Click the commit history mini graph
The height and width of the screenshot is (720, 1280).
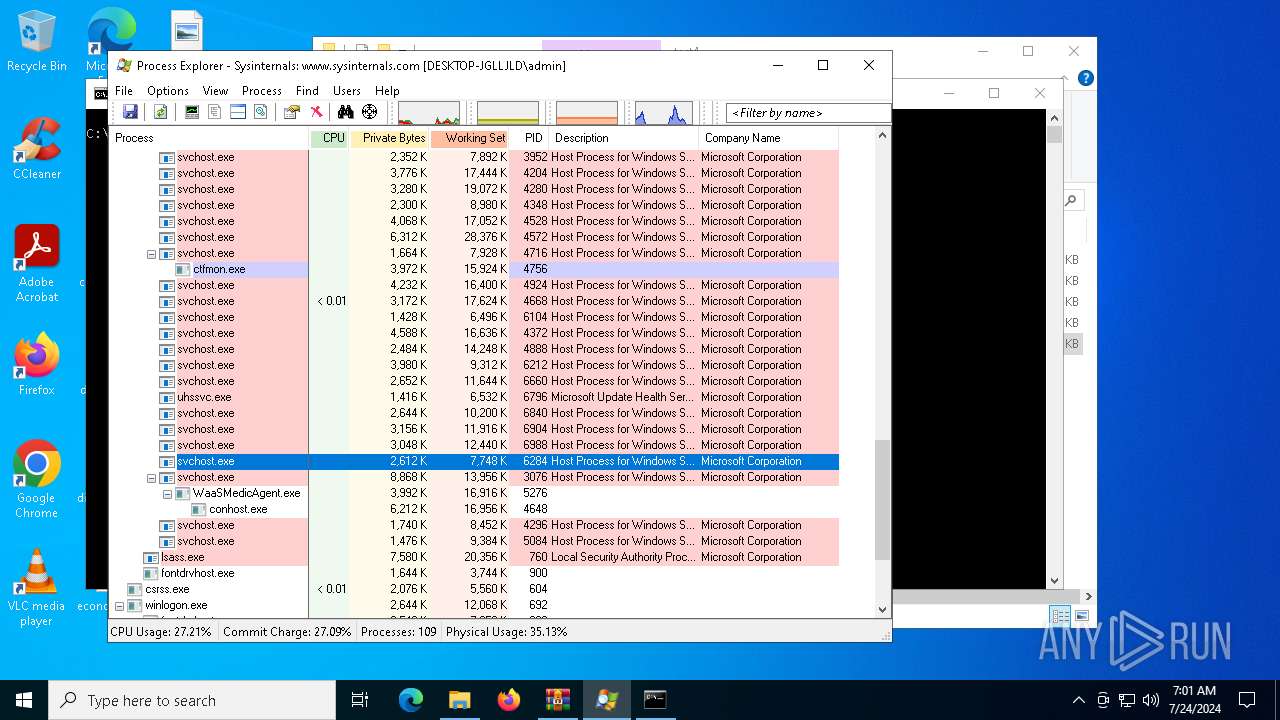point(508,113)
